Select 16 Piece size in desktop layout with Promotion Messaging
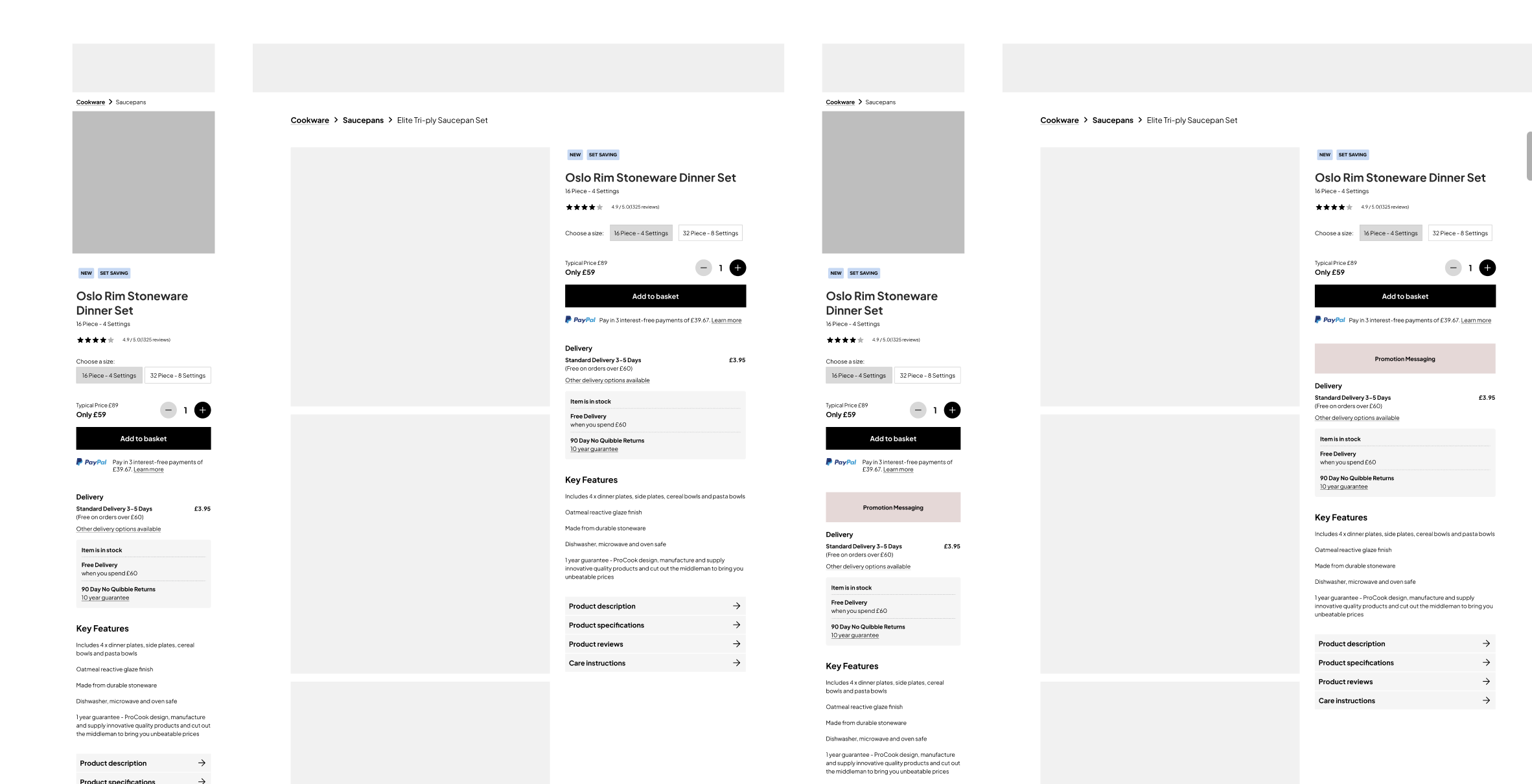Image resolution: width=1532 pixels, height=784 pixels. tap(1391, 233)
